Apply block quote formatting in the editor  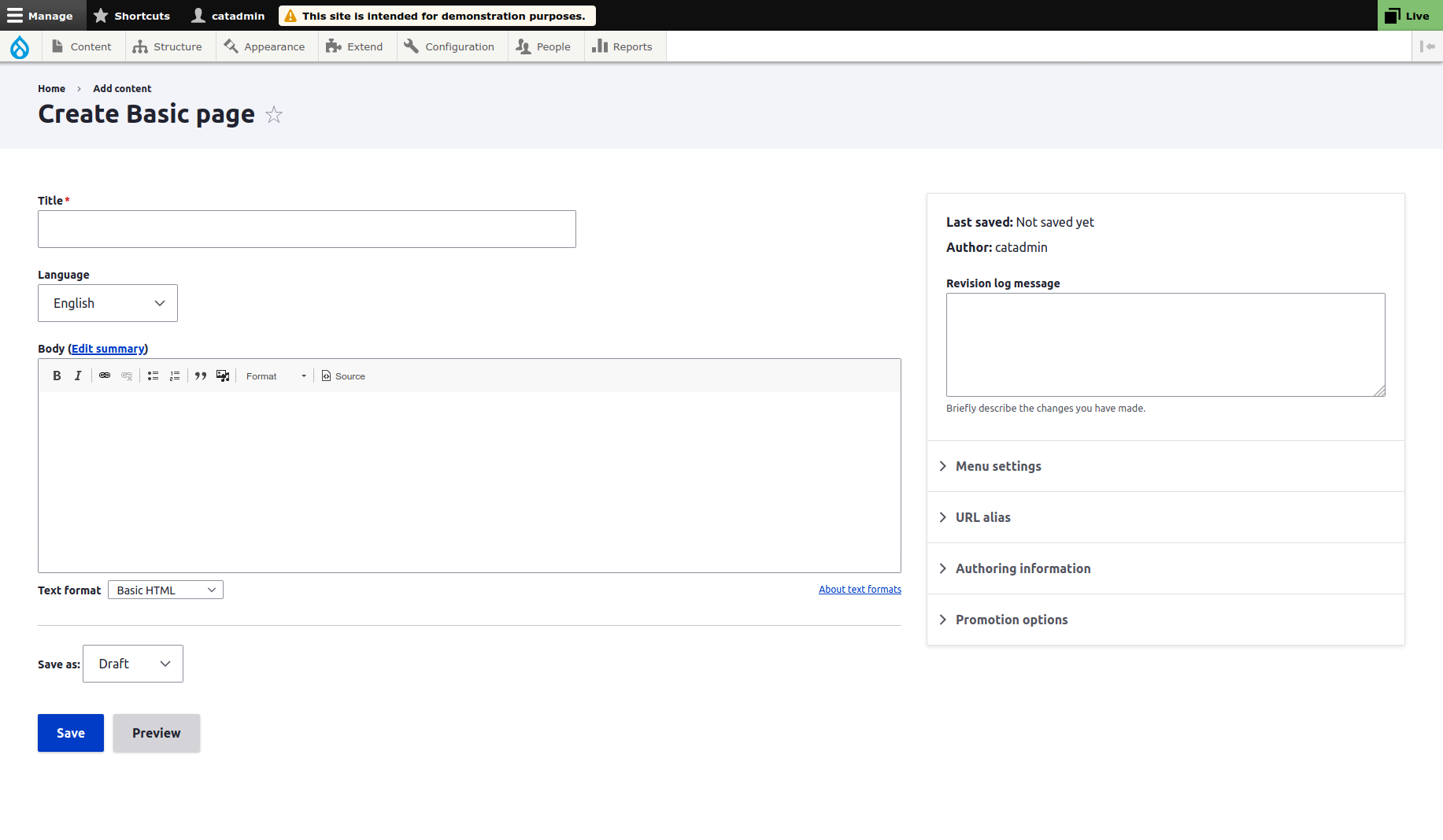point(201,376)
